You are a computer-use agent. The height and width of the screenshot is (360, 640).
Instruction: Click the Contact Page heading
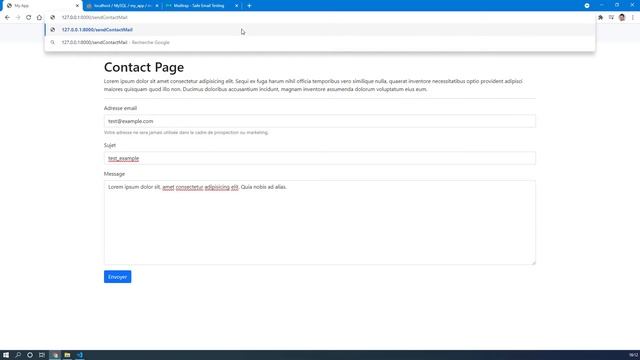(x=144, y=67)
